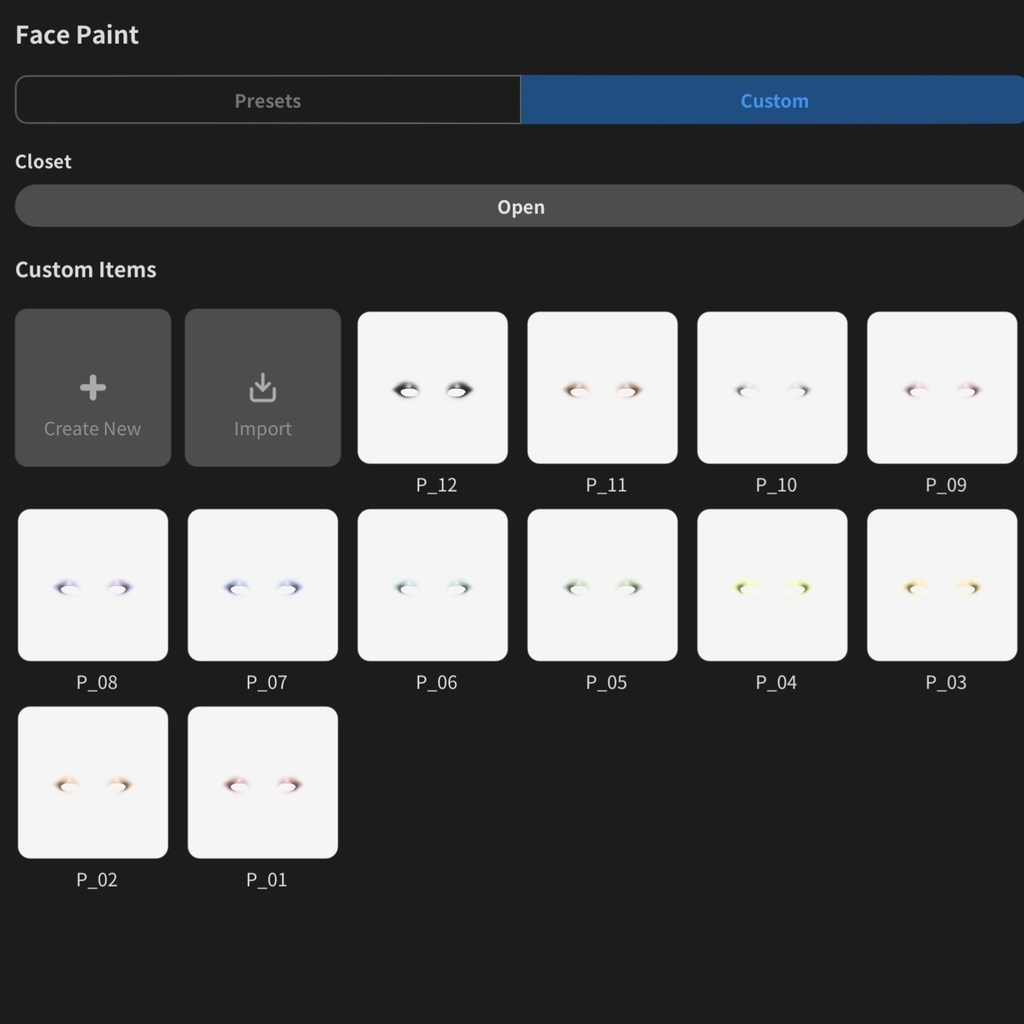Screen dimensions: 1024x1024
Task: Click the "P_10" item name
Action: [x=776, y=485]
